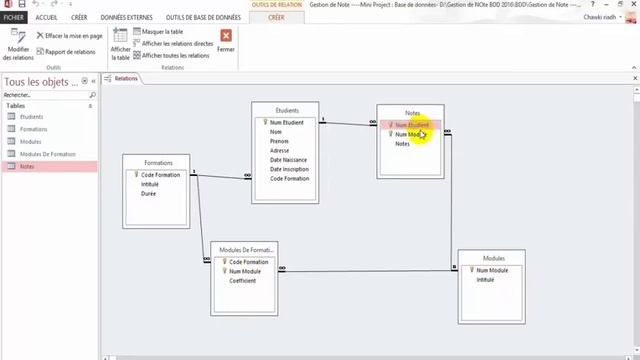This screenshot has width=640, height=360.
Task: Collapse navigation pane with chevron button
Action: pos(93,81)
